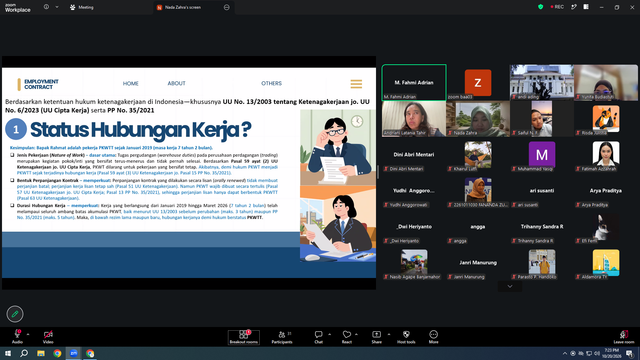Select ari susanti participant tile
640x360 pixels.
point(542,191)
